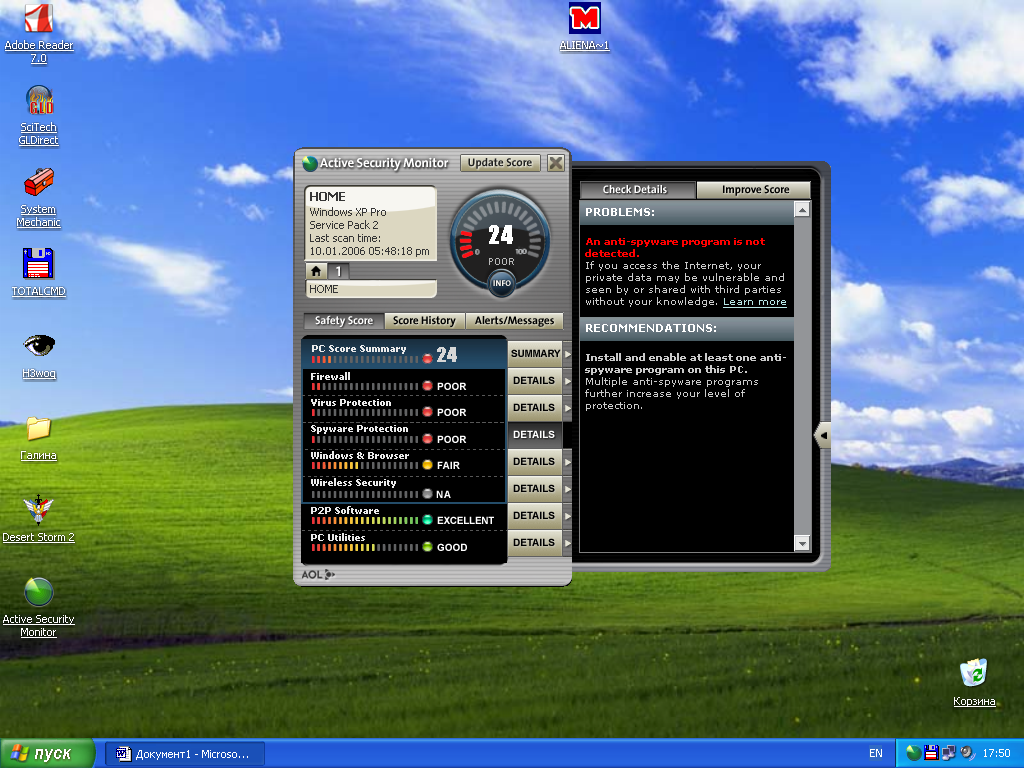Open DETAILS for Wireless Security
The height and width of the screenshot is (768, 1024).
(535, 489)
